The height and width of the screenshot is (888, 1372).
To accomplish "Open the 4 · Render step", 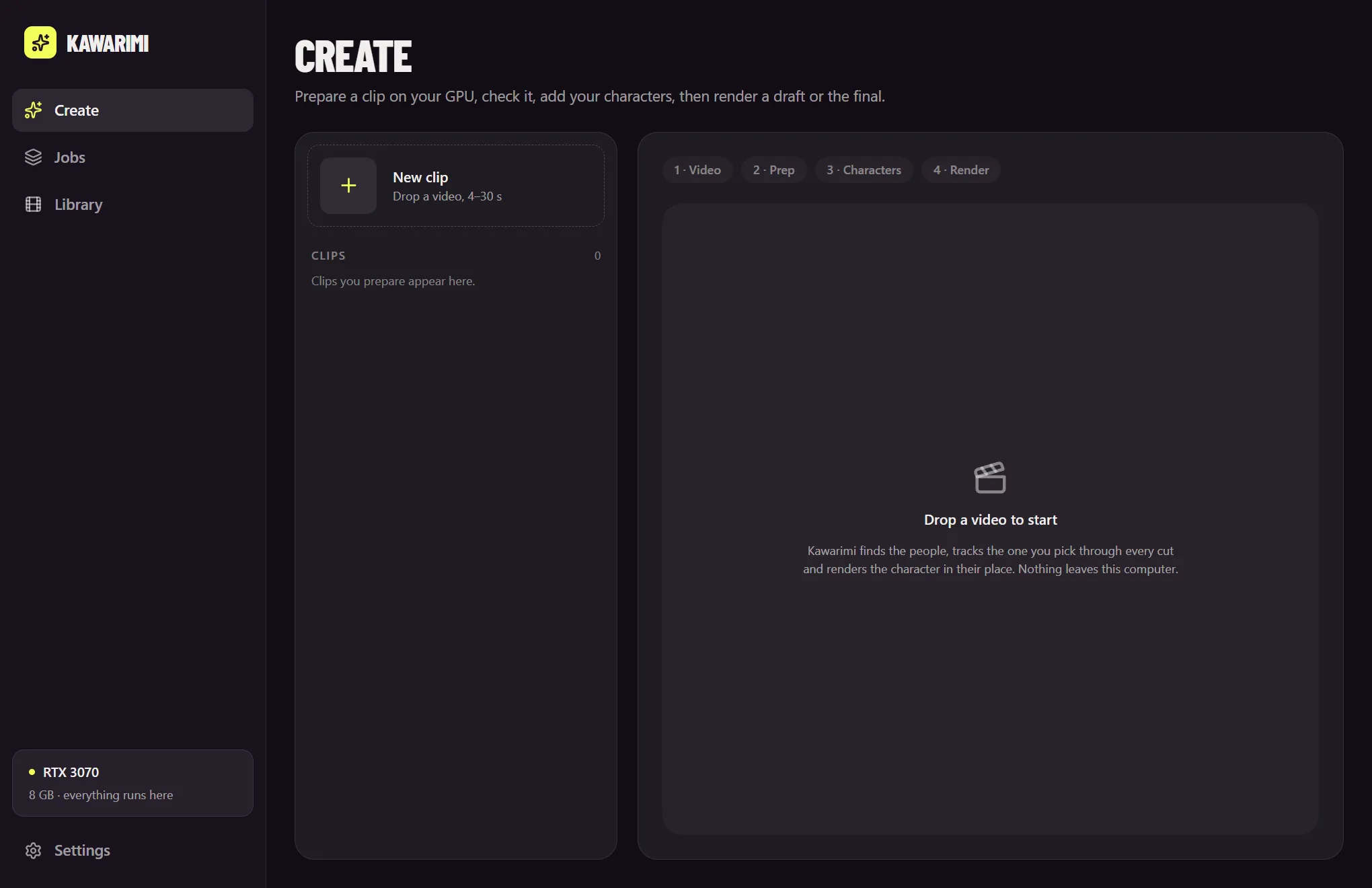I will point(961,170).
